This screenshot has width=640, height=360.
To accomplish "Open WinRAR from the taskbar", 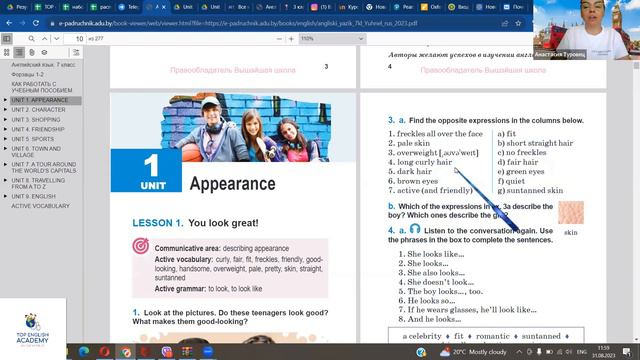I will click(187, 351).
